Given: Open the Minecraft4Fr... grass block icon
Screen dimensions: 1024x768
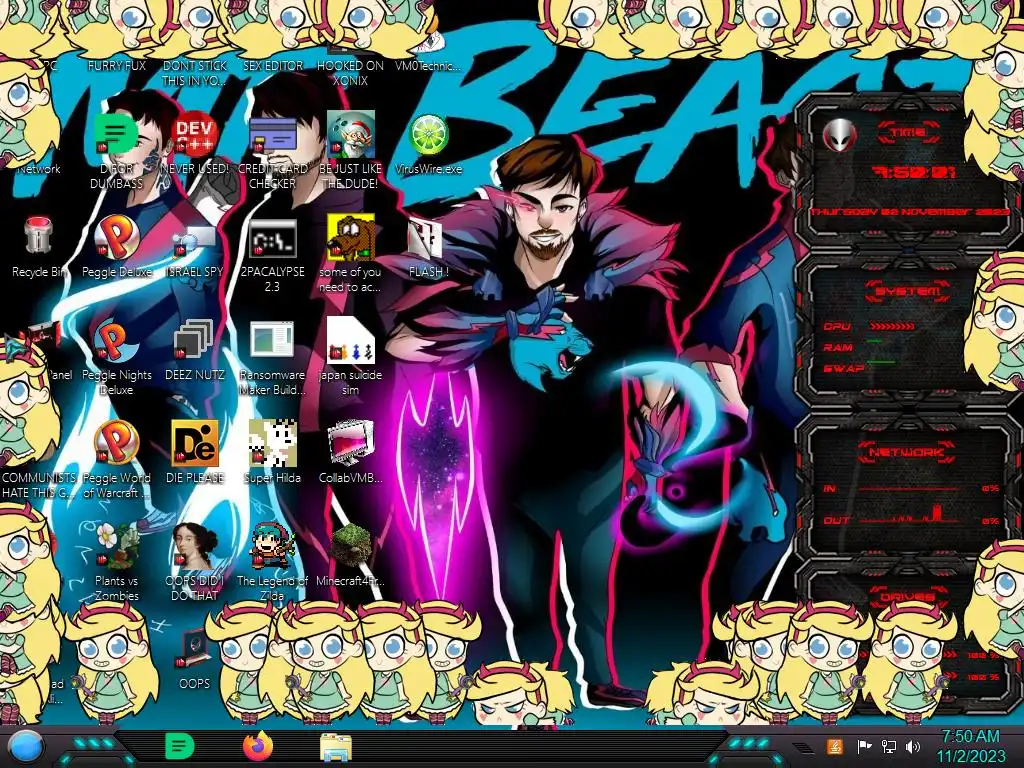Looking at the screenshot, I should click(x=351, y=546).
